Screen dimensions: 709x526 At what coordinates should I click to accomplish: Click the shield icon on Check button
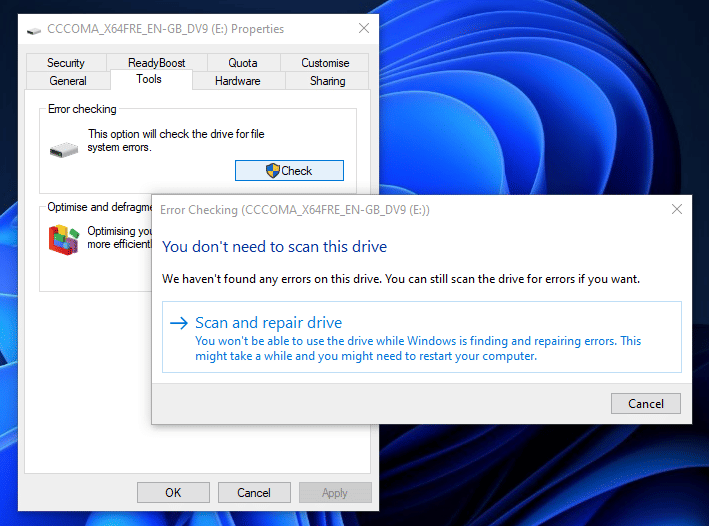273,171
